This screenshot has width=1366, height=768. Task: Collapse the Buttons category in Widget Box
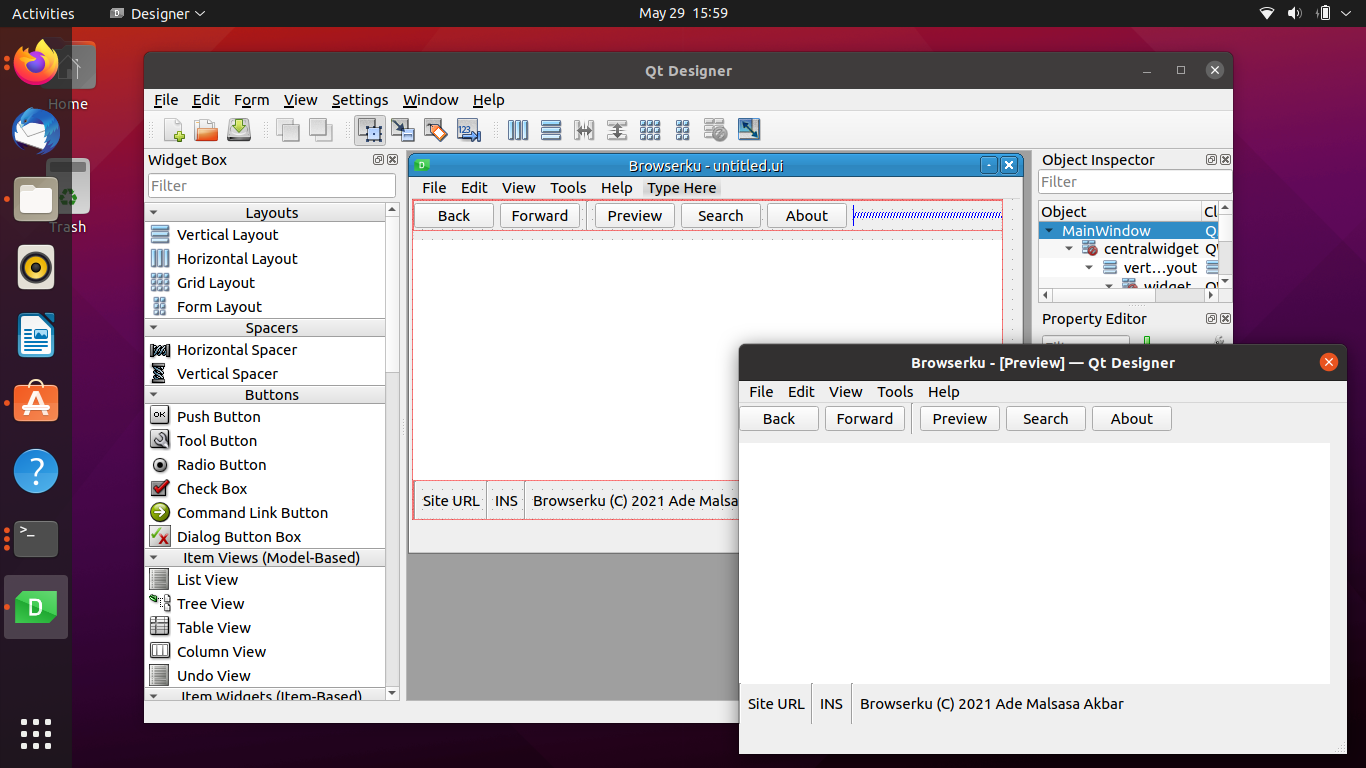[154, 394]
